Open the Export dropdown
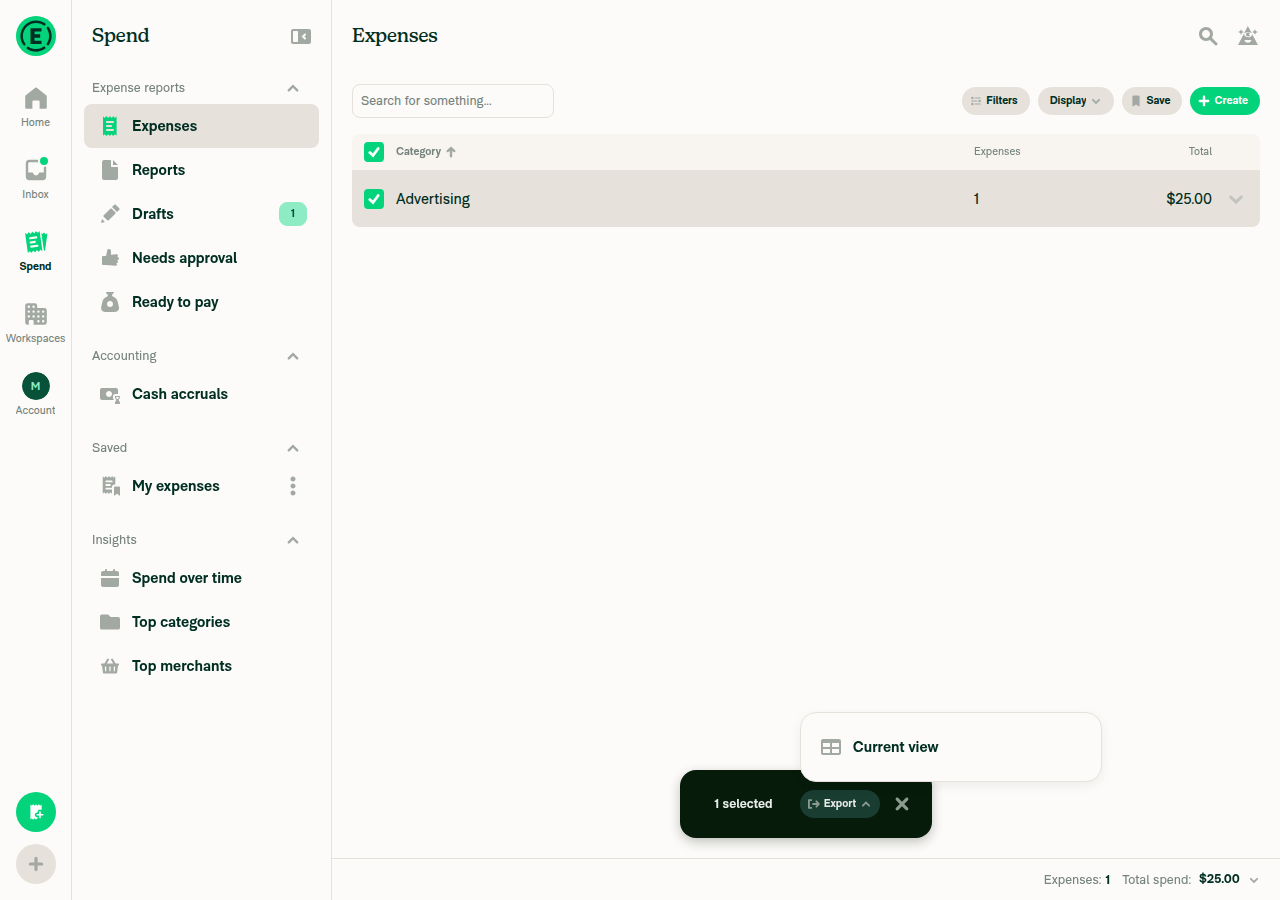1280x900 pixels. (840, 804)
